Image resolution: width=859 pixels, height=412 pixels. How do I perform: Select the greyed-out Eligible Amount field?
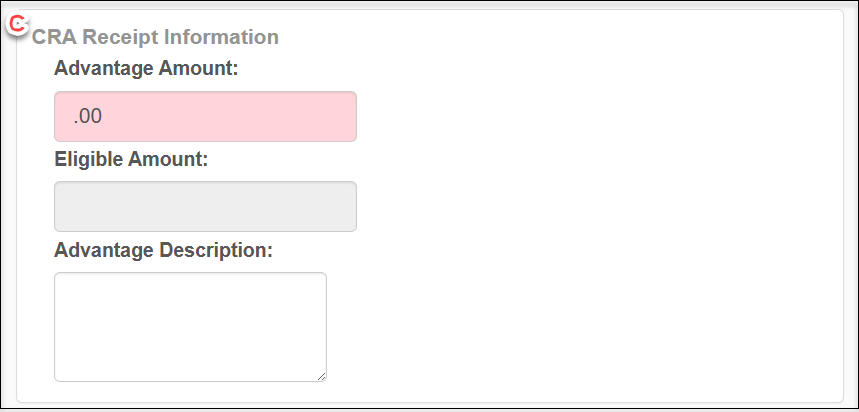click(205, 207)
